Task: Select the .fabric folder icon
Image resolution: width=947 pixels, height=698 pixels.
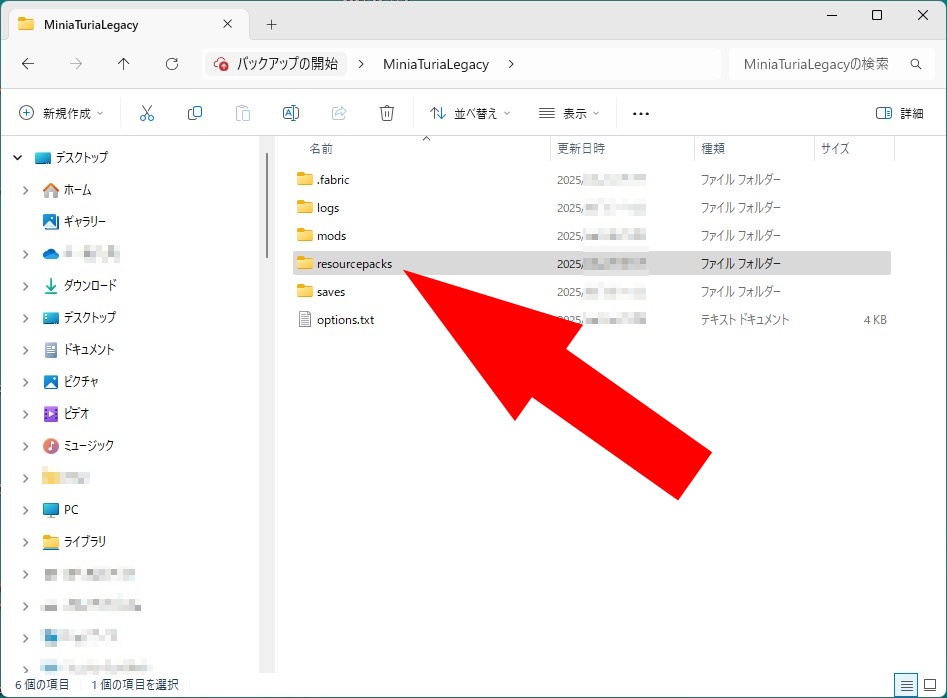Action: (x=305, y=179)
